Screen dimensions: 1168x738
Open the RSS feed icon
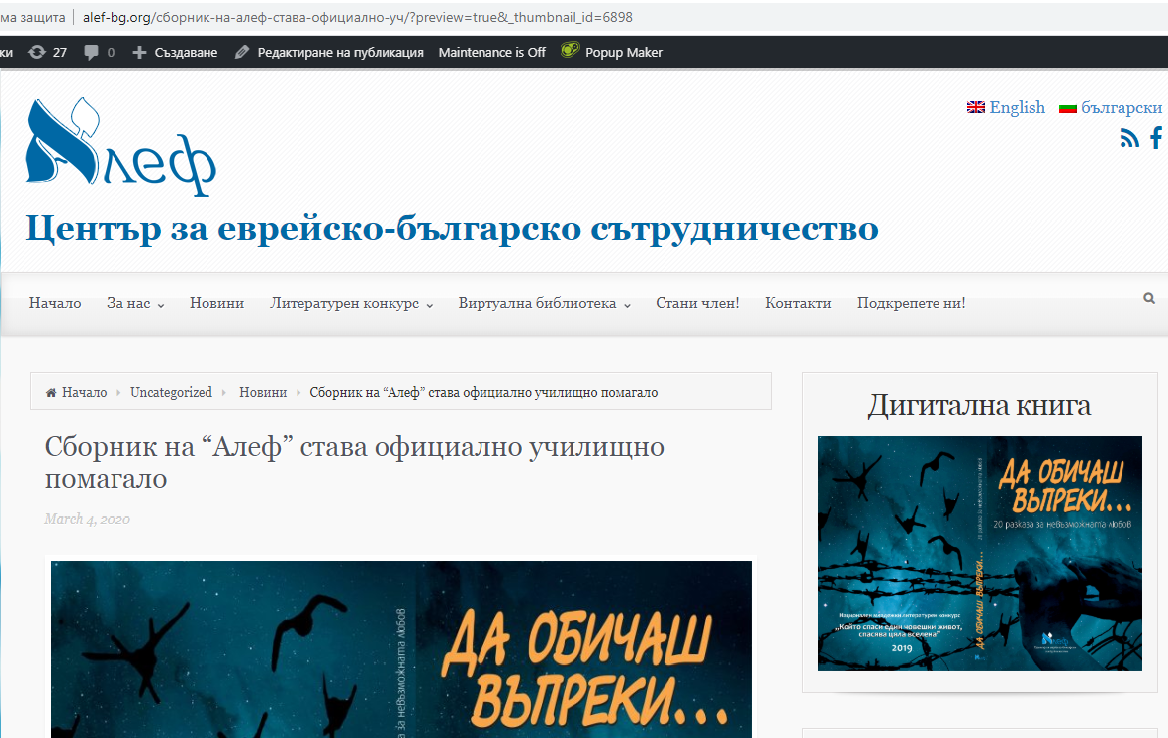click(1129, 139)
